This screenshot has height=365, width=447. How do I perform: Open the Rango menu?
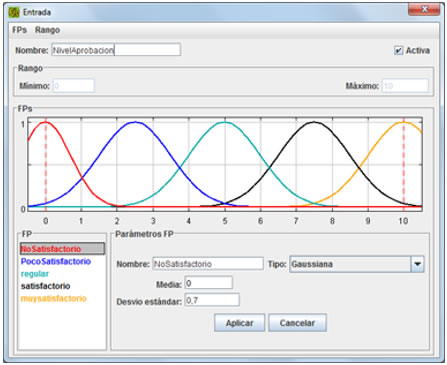[47, 30]
